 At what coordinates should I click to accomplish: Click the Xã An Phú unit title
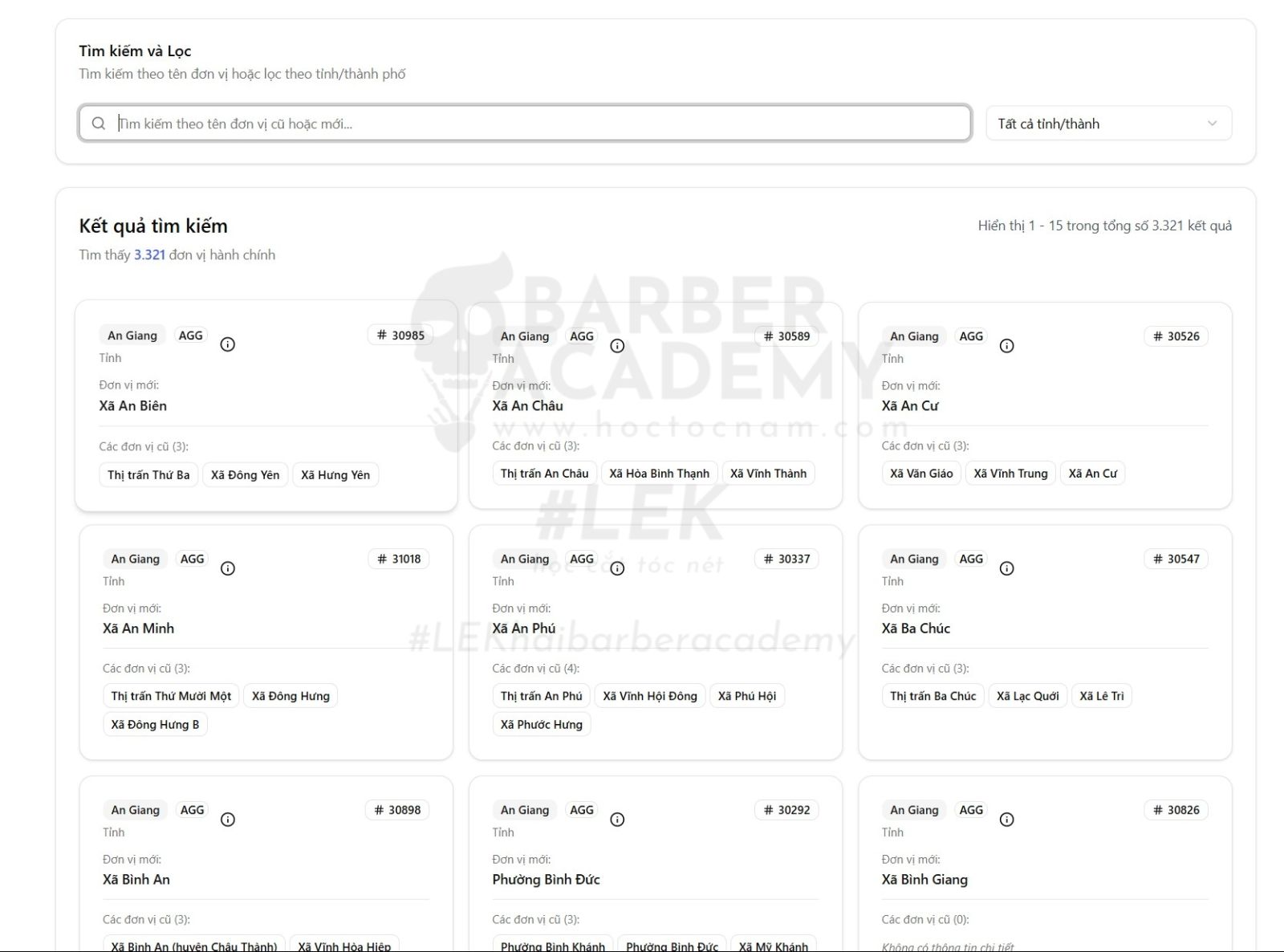click(x=523, y=628)
